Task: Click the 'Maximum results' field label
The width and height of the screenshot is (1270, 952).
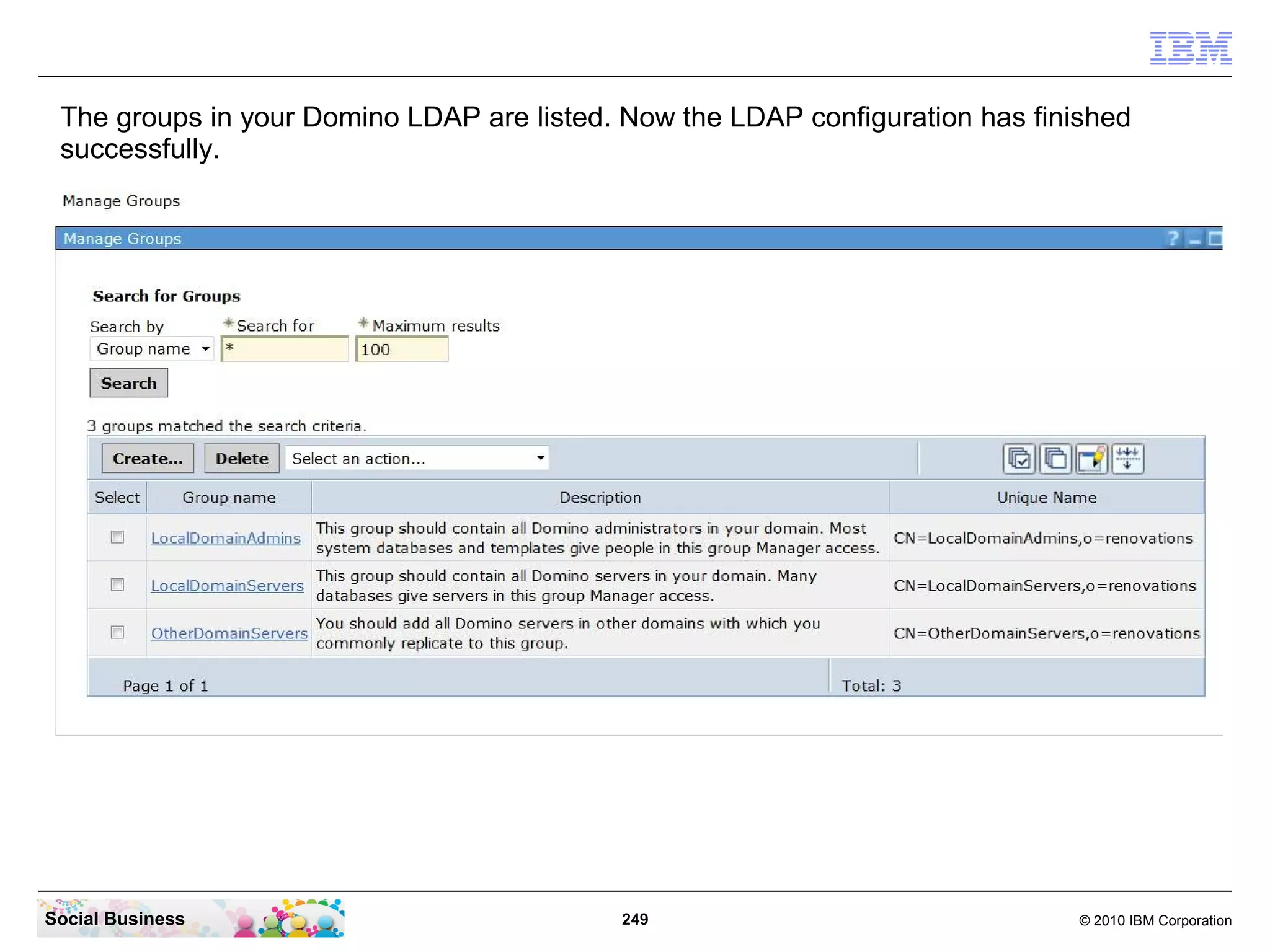Action: [x=436, y=326]
